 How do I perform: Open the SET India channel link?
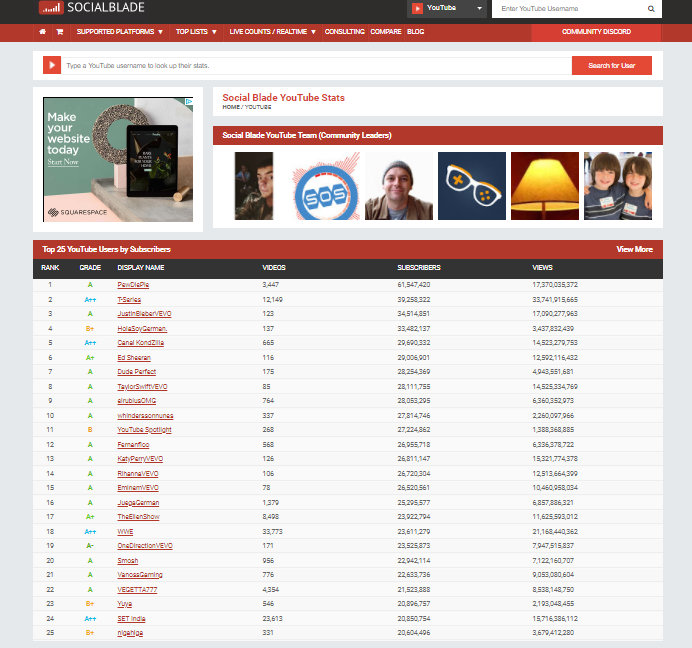tap(131, 619)
